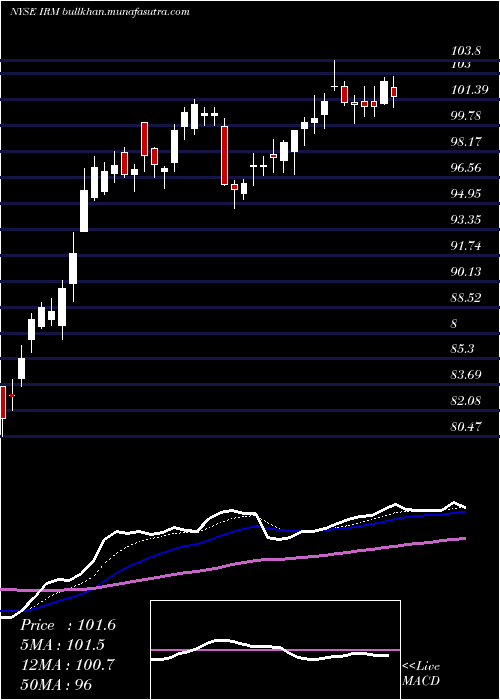Select the 98.17 price axis label
Image resolution: width=500 pixels, height=700 pixels.
pyautogui.click(x=466, y=142)
